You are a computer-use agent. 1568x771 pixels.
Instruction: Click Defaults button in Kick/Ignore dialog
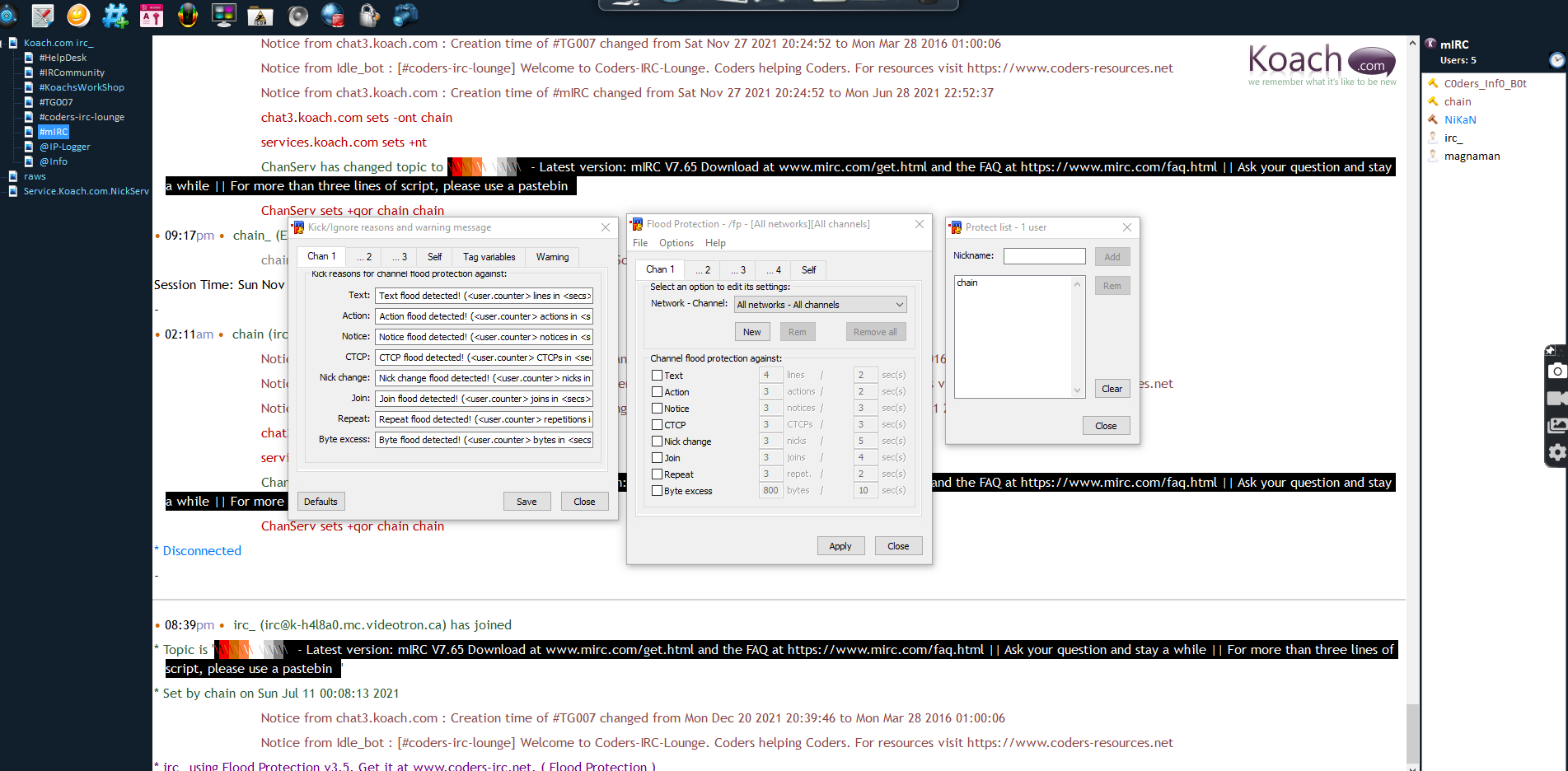coord(321,502)
